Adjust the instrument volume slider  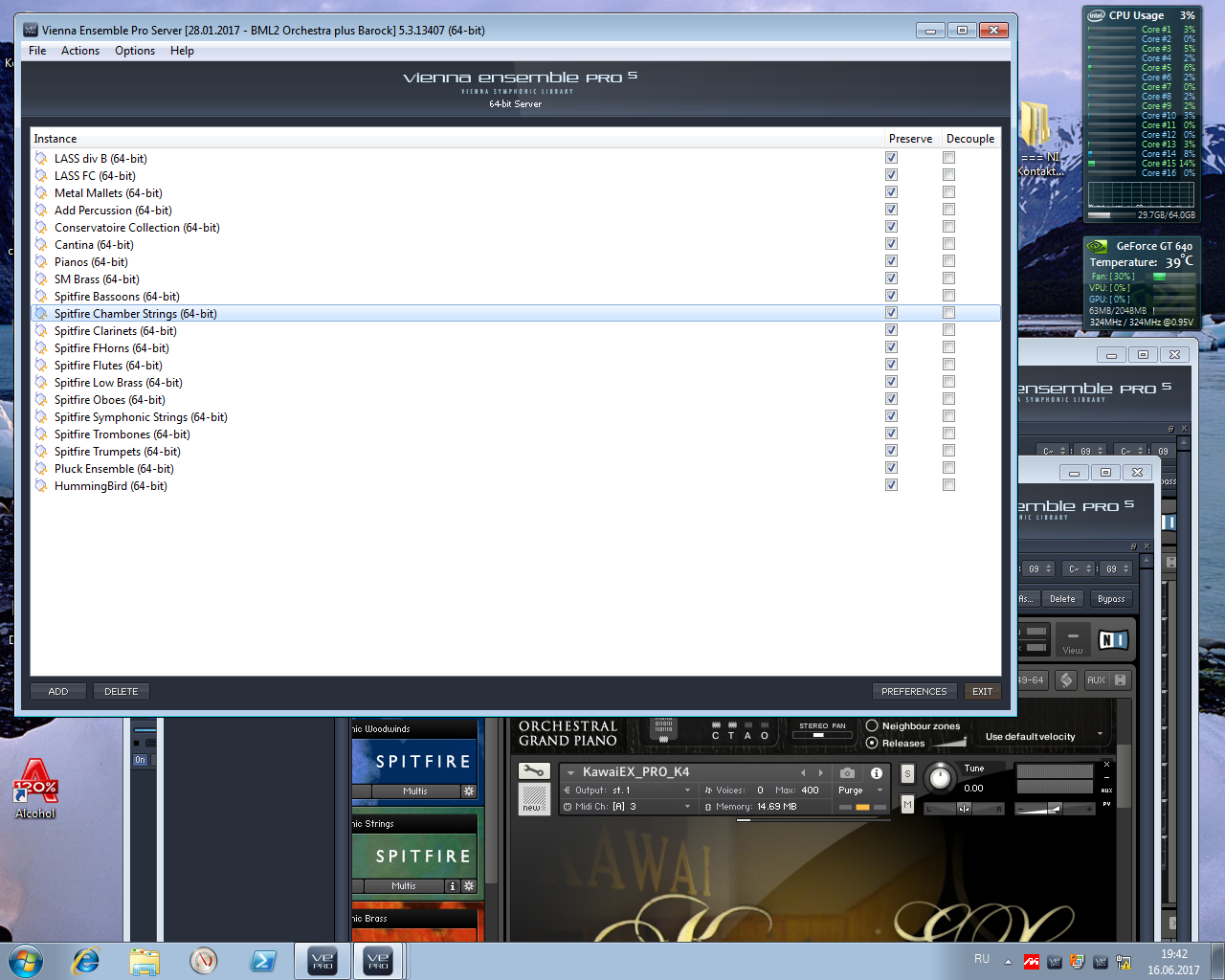tap(1054, 809)
